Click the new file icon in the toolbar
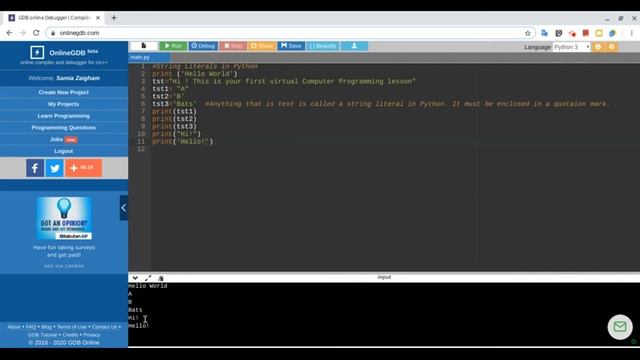The width and height of the screenshot is (640, 360). tap(144, 46)
